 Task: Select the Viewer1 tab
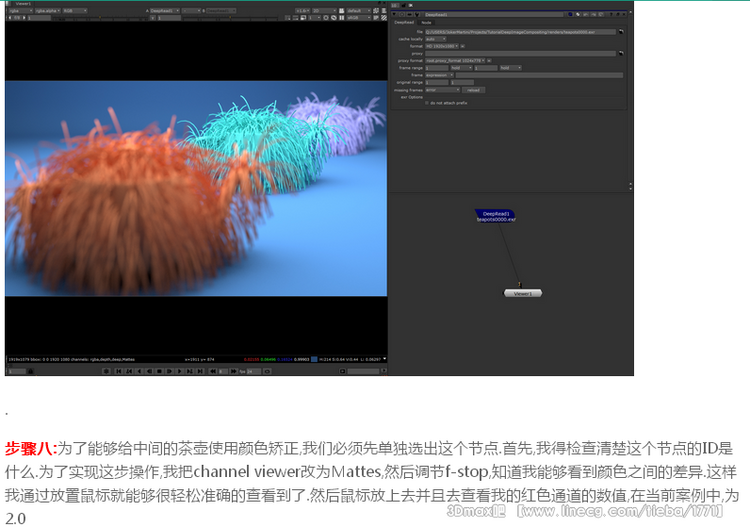[x=23, y=4]
